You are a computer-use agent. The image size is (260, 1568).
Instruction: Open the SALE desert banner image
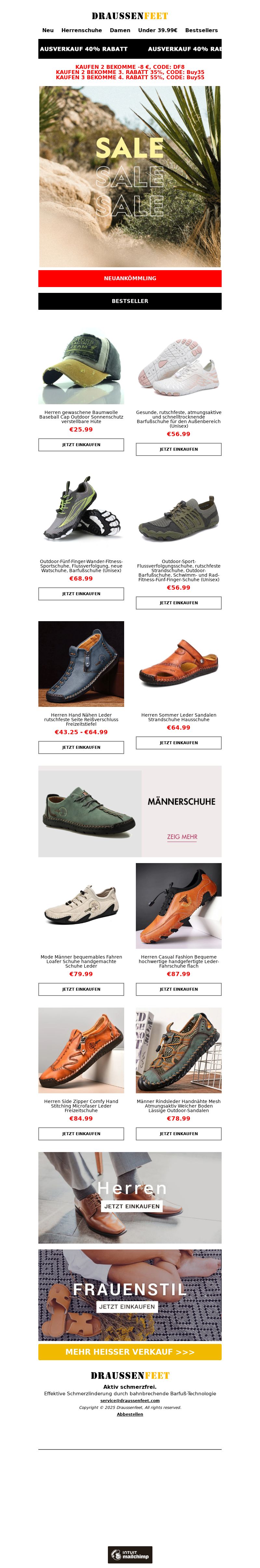point(130,177)
